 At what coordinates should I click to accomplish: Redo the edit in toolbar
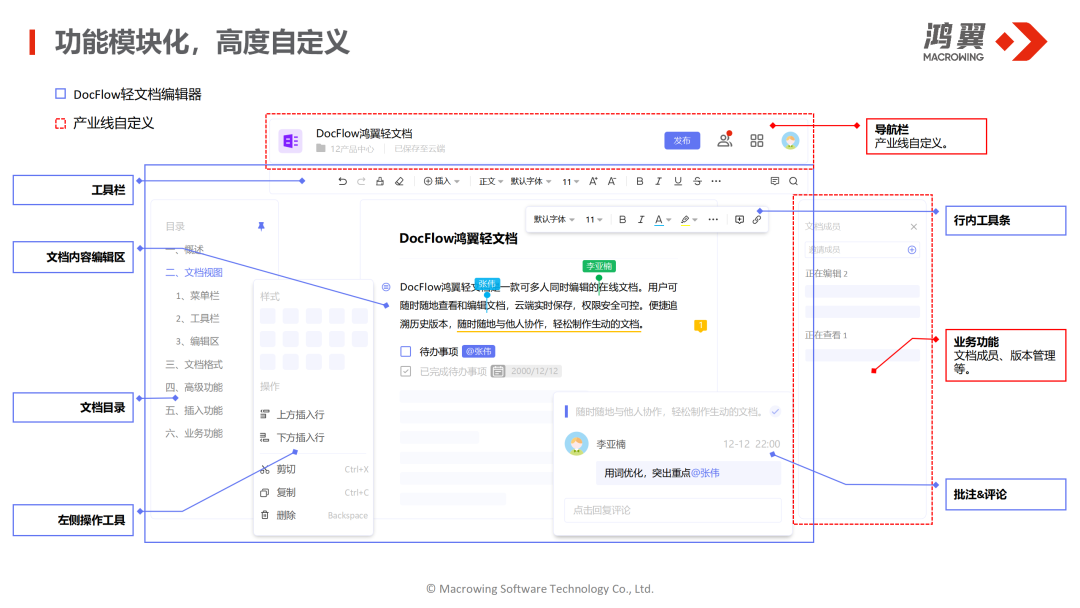[x=361, y=181]
